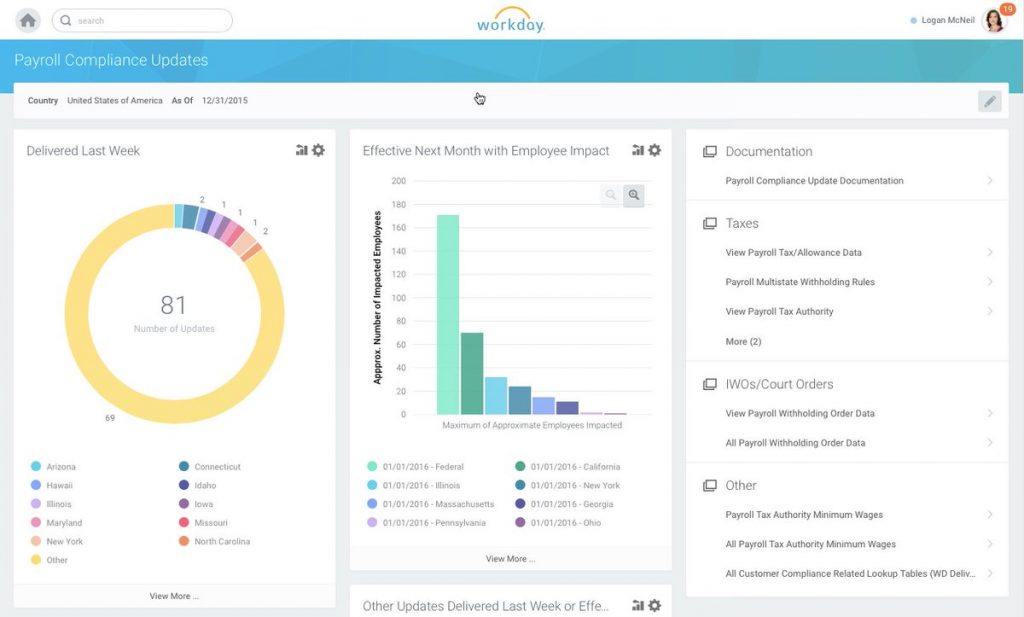The image size is (1024, 617).
Task: Open Logan McNeil account menu
Action: coord(944,19)
